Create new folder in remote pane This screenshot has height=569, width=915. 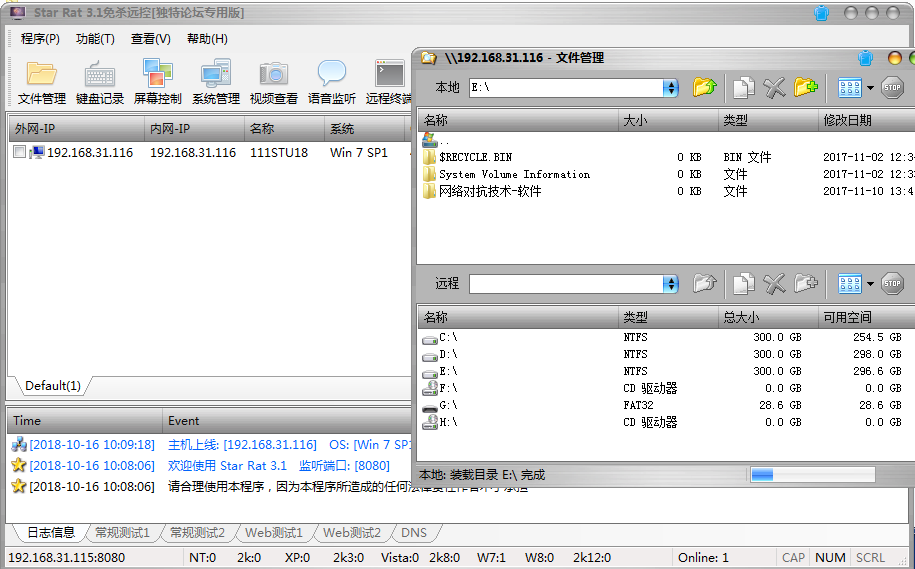pyautogui.click(x=805, y=284)
